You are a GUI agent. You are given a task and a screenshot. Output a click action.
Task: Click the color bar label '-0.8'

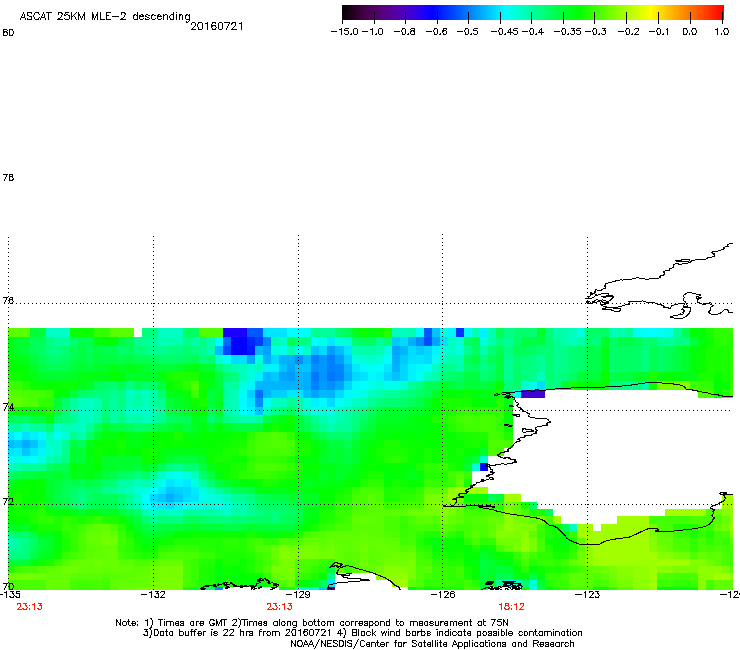coord(404,32)
